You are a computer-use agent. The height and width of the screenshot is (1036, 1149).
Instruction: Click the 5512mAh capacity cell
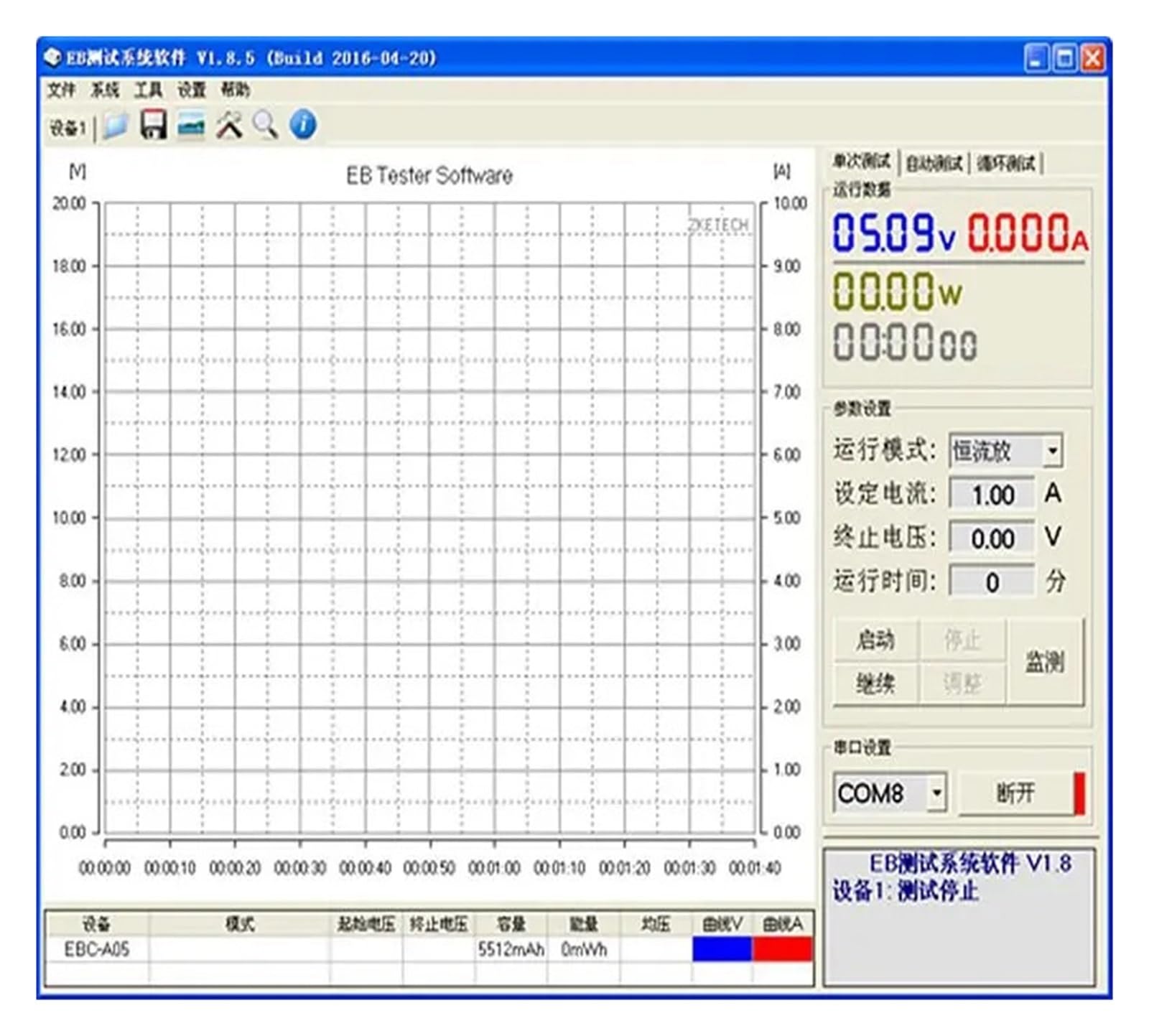pyautogui.click(x=511, y=949)
